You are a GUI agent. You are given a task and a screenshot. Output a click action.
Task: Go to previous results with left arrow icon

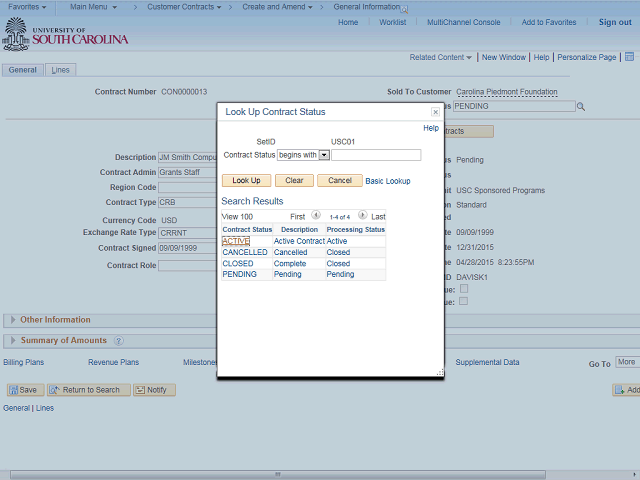click(316, 215)
